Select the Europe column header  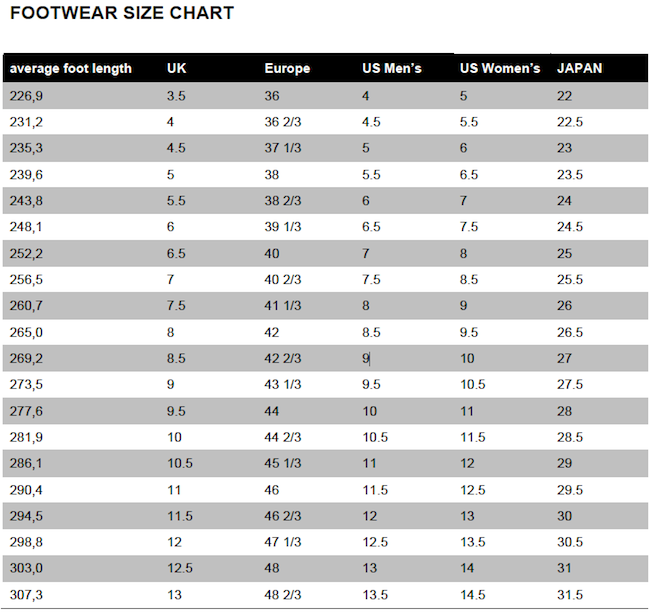point(287,68)
